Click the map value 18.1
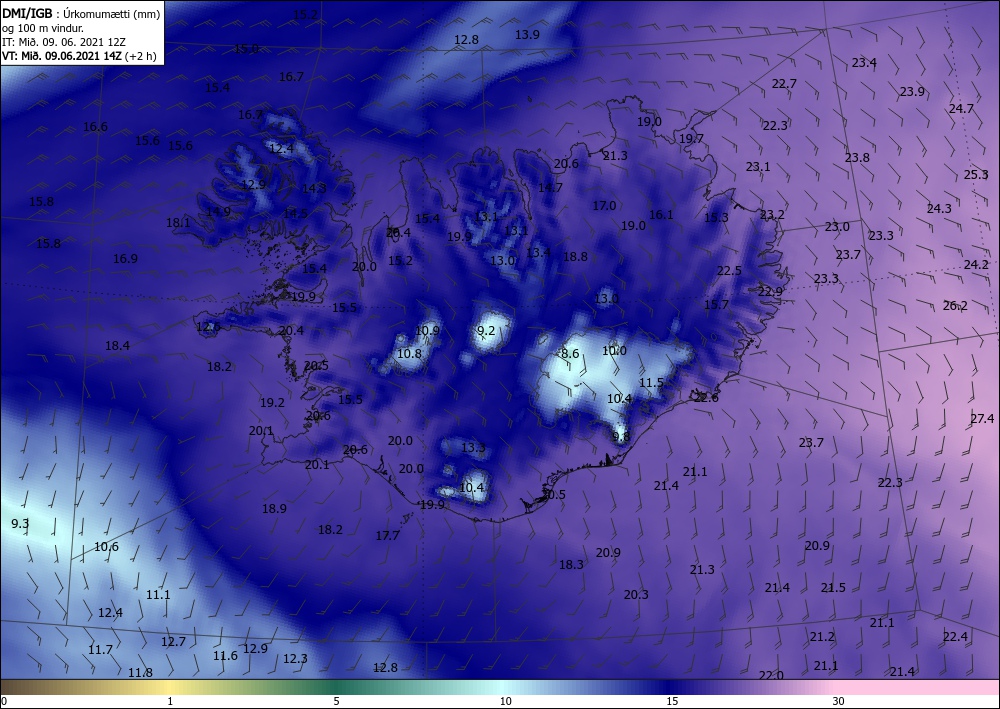 [x=178, y=223]
